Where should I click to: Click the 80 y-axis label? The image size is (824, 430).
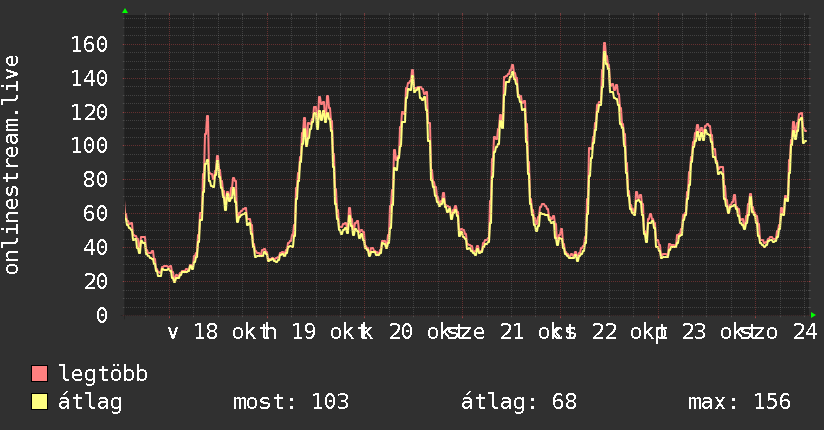96,180
